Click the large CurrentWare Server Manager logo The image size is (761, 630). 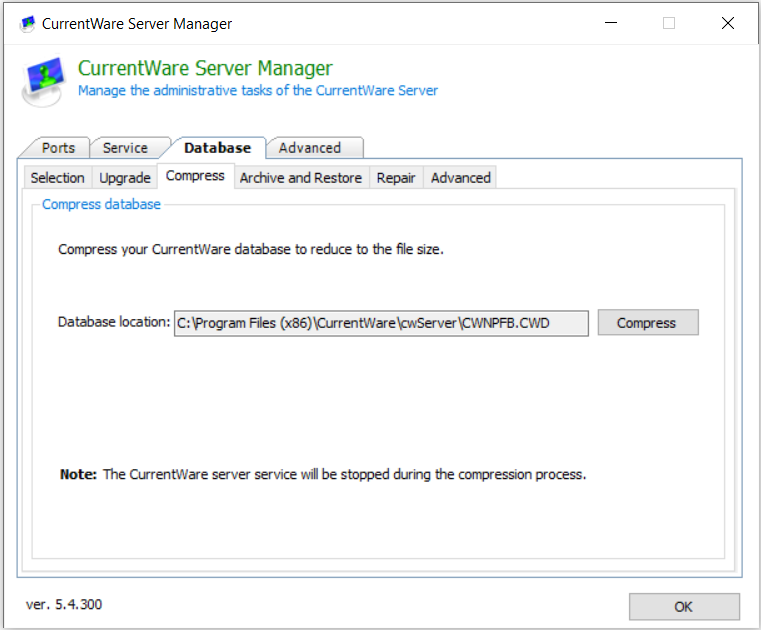(x=44, y=81)
